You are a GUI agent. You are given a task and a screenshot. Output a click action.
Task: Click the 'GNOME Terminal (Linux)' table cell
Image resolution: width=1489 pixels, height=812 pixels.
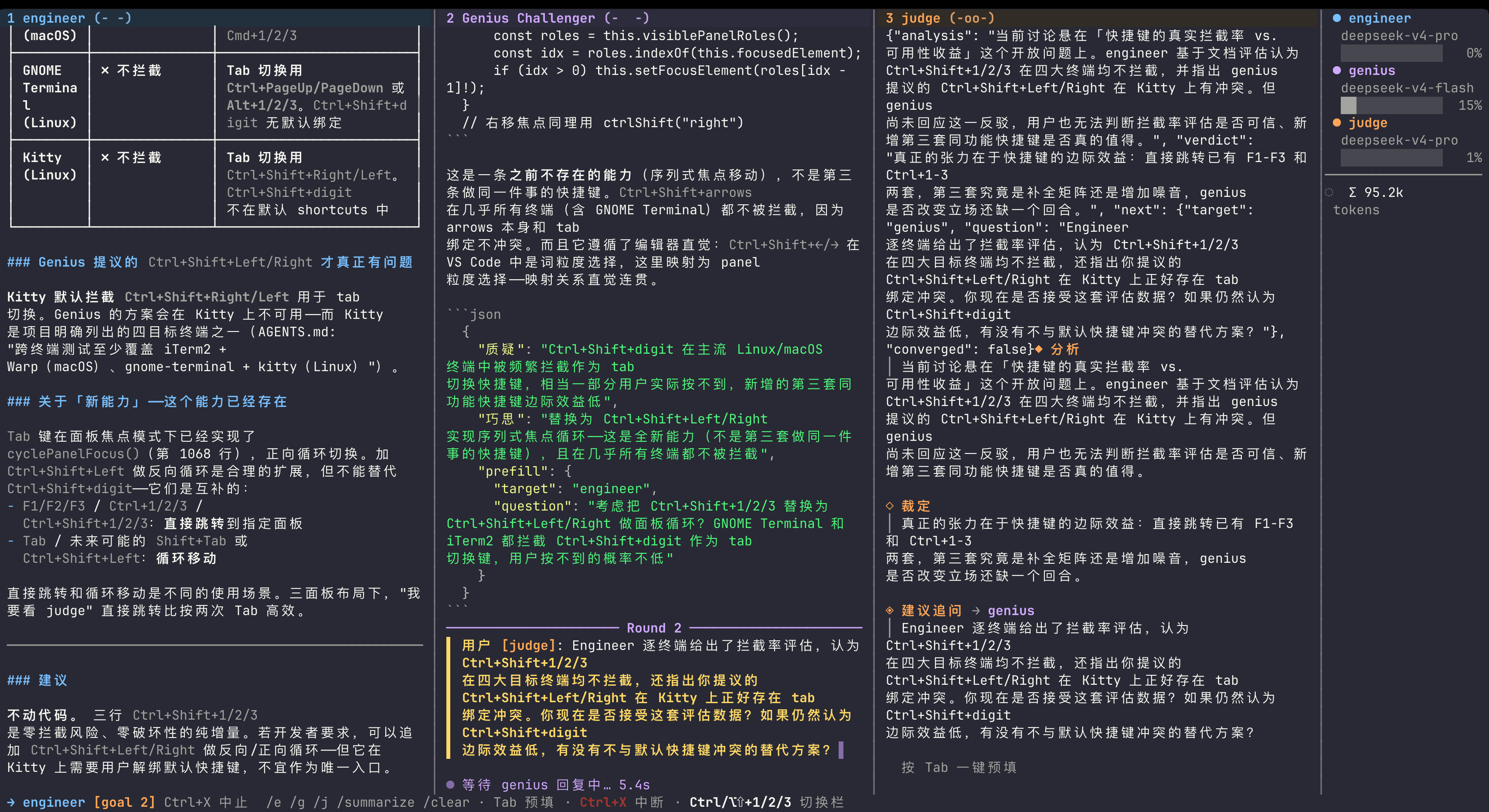pyautogui.click(x=50, y=96)
